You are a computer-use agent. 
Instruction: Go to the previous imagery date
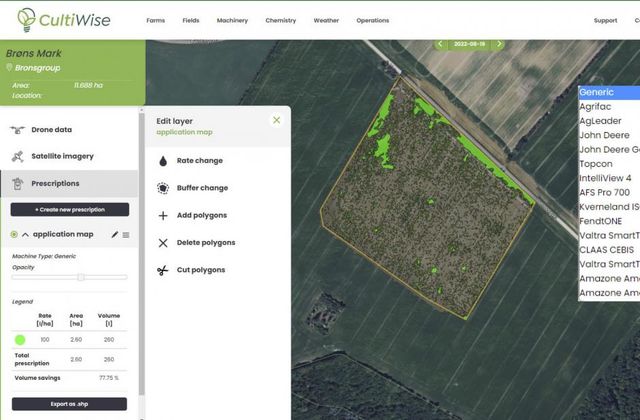439,44
